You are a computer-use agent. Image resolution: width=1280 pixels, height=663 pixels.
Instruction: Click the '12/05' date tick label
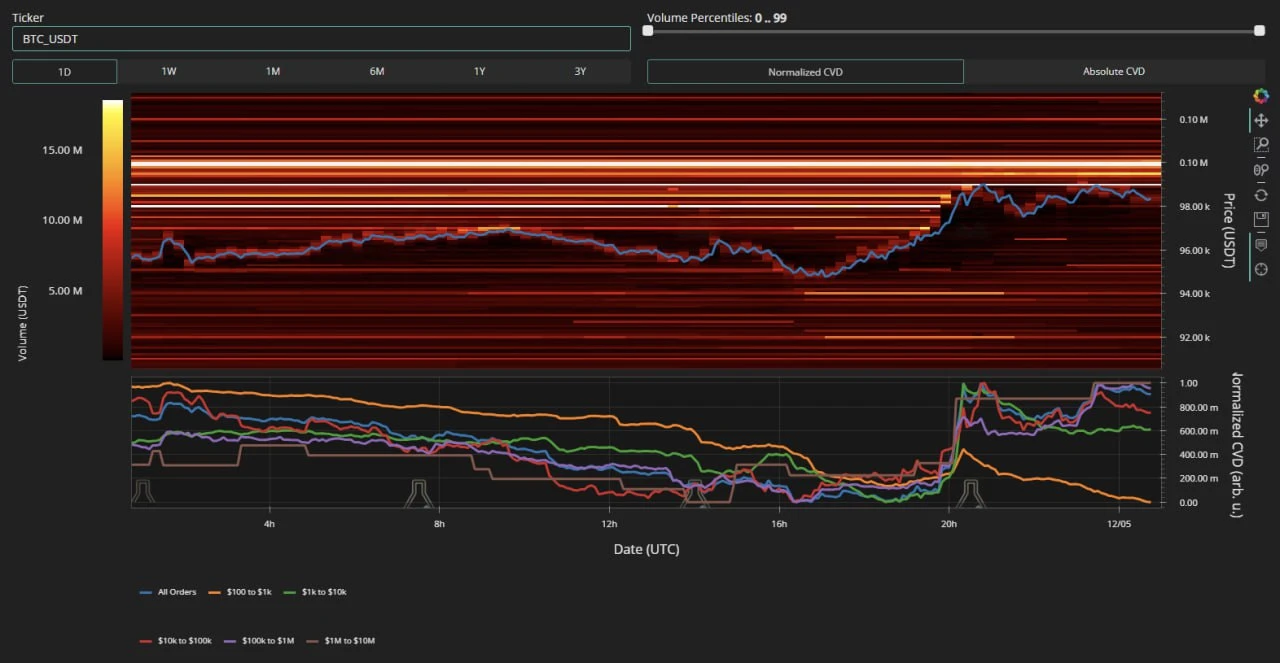(1119, 524)
